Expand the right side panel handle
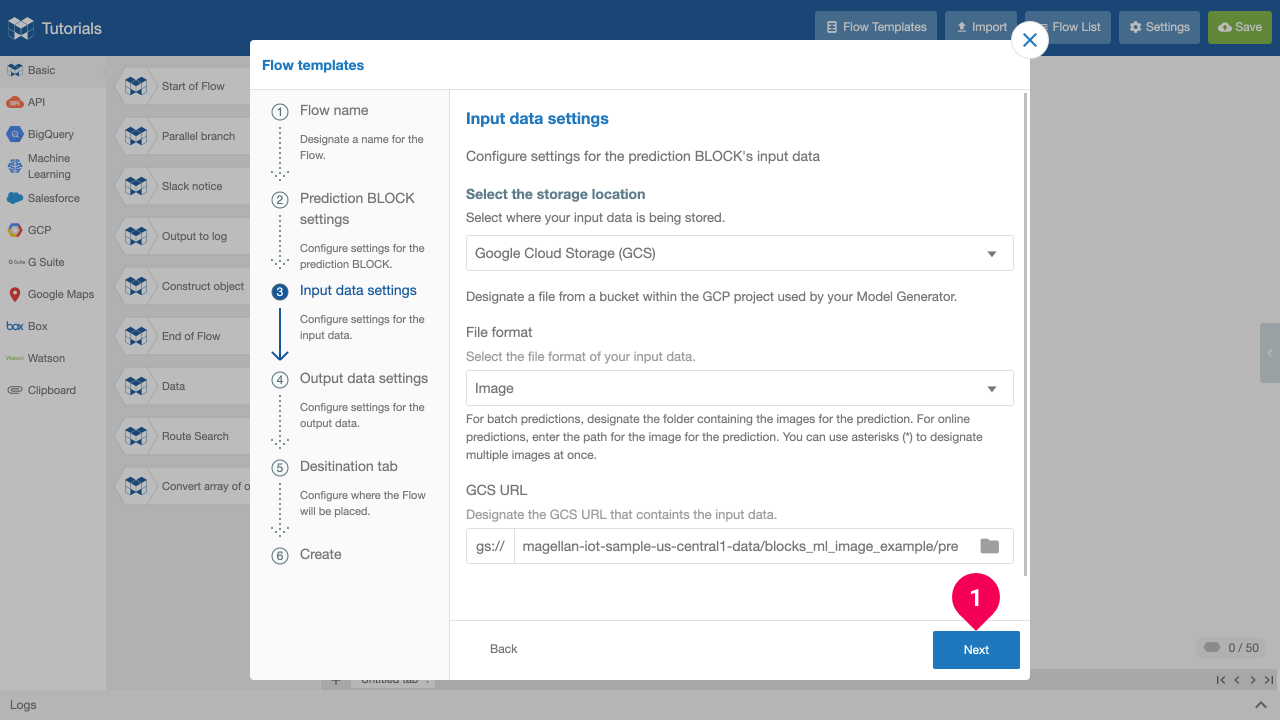This screenshot has width=1280, height=720. 1270,353
